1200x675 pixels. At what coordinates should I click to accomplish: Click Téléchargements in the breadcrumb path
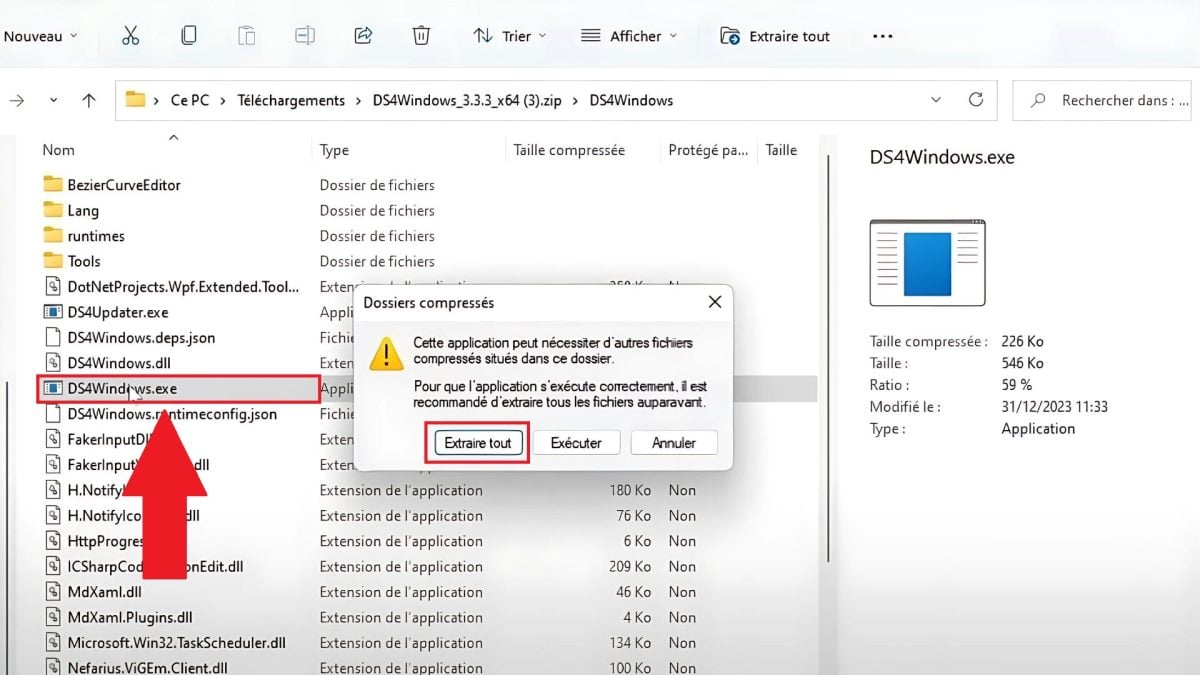click(x=291, y=100)
